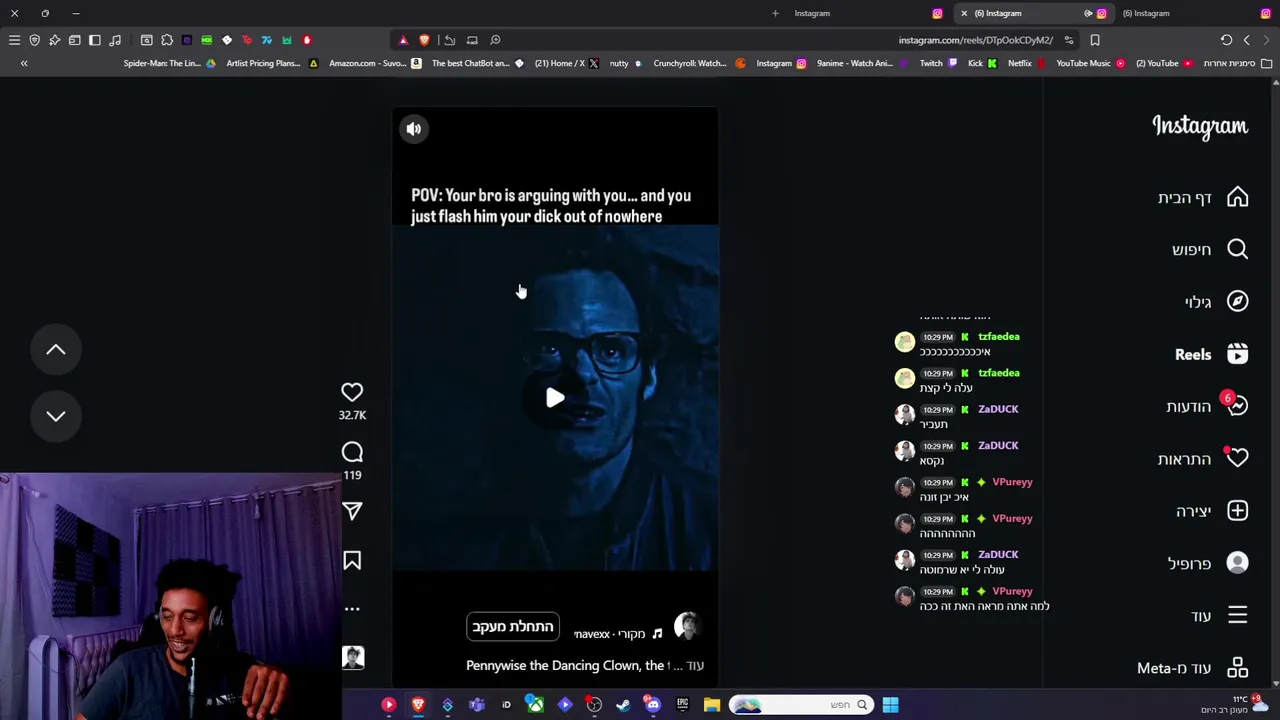
Task: Click the pin icon in browser toolbar
Action: point(54,40)
